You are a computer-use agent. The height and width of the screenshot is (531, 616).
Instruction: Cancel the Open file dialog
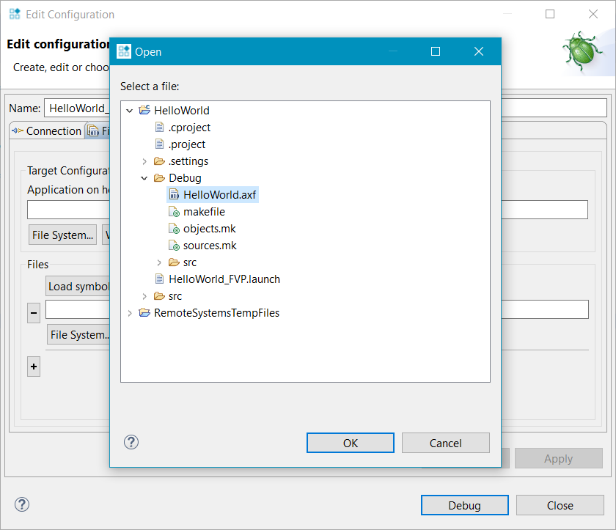(445, 443)
